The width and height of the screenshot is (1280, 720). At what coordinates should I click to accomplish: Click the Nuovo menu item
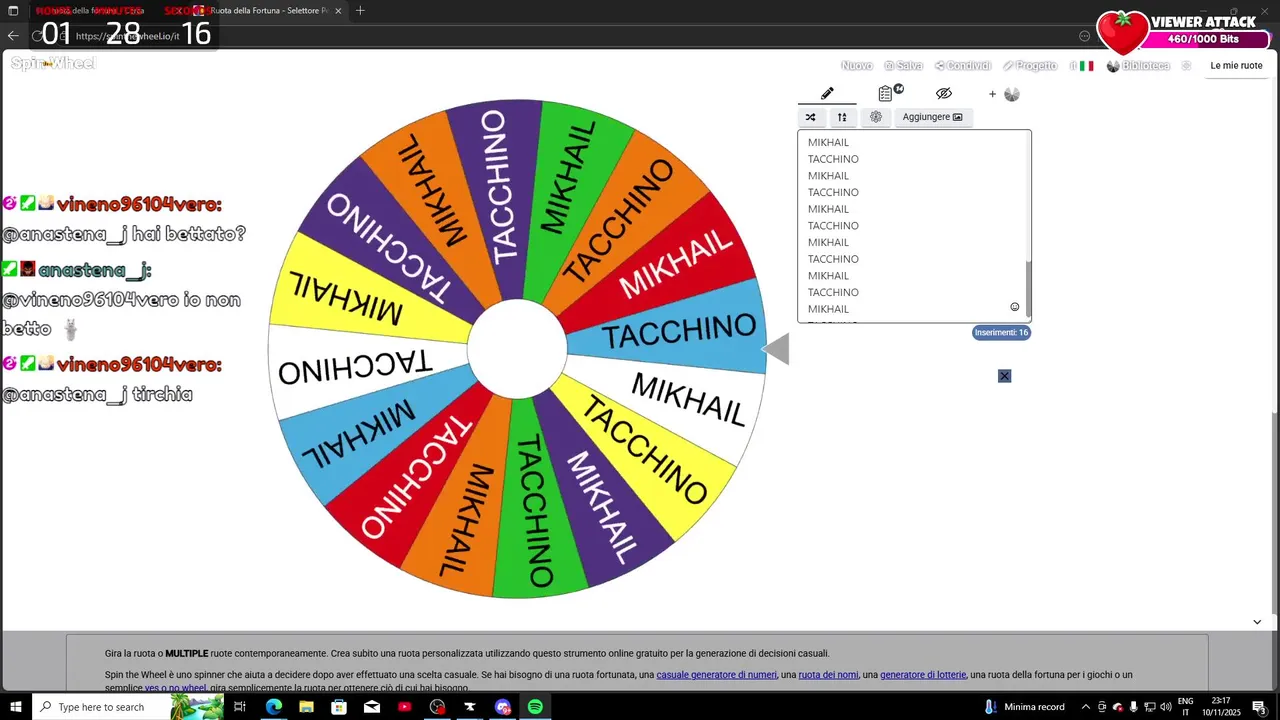pyautogui.click(x=856, y=66)
